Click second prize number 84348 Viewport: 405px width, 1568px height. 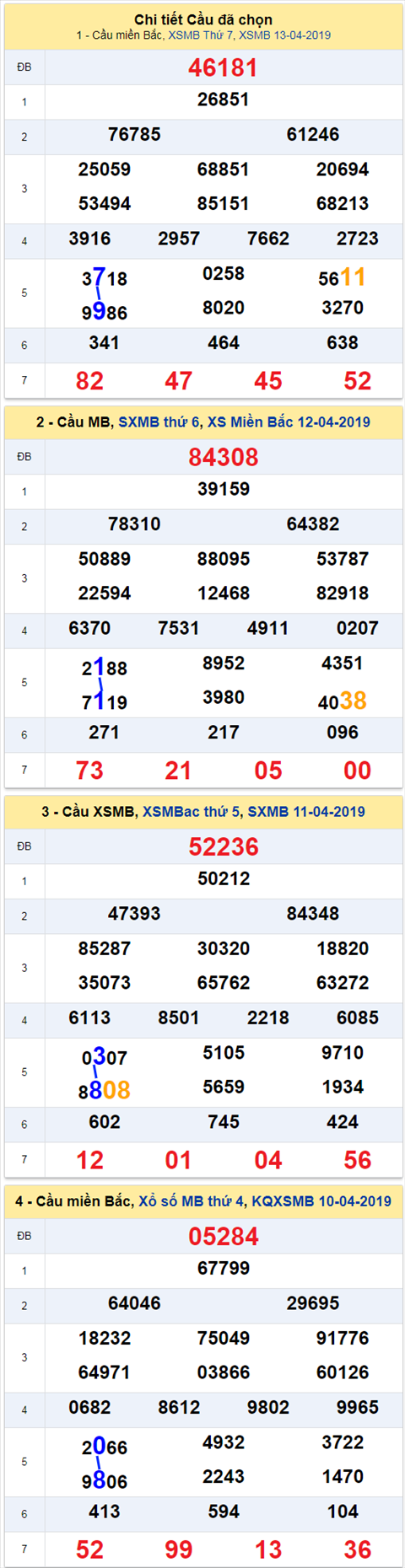point(313,913)
